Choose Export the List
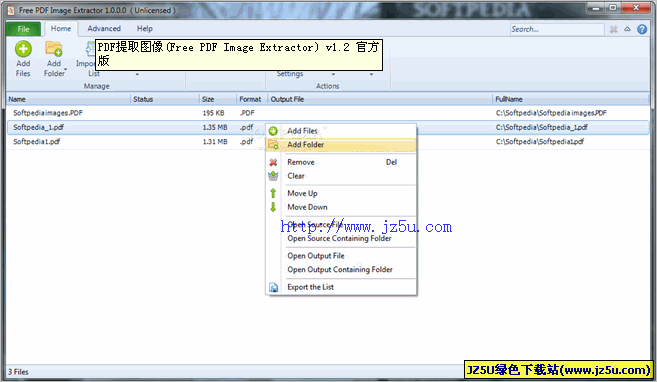Image resolution: width=657 pixels, height=382 pixels. click(x=341, y=287)
